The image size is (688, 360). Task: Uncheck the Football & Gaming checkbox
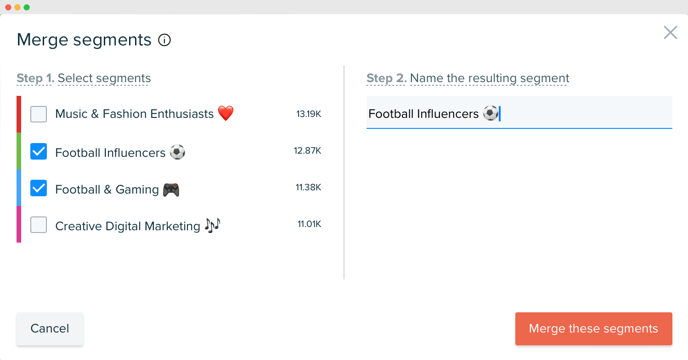(x=39, y=188)
